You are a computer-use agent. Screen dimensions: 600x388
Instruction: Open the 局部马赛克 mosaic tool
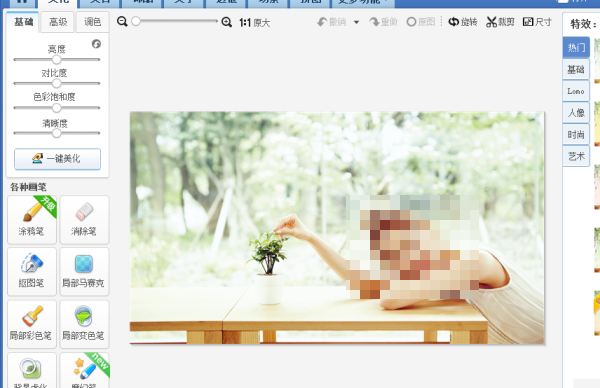tap(84, 272)
